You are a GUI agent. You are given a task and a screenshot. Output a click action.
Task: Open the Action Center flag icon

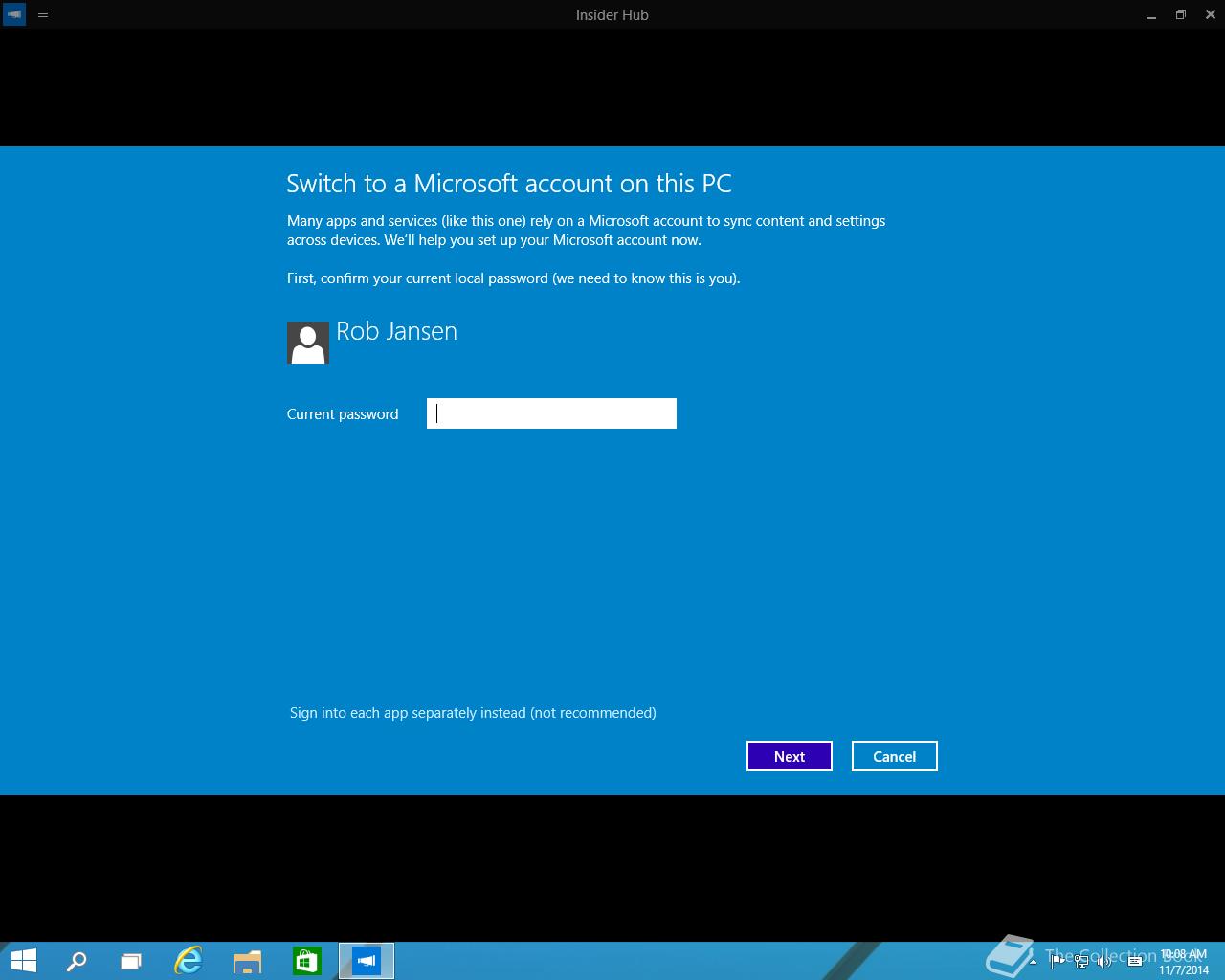tap(1057, 961)
